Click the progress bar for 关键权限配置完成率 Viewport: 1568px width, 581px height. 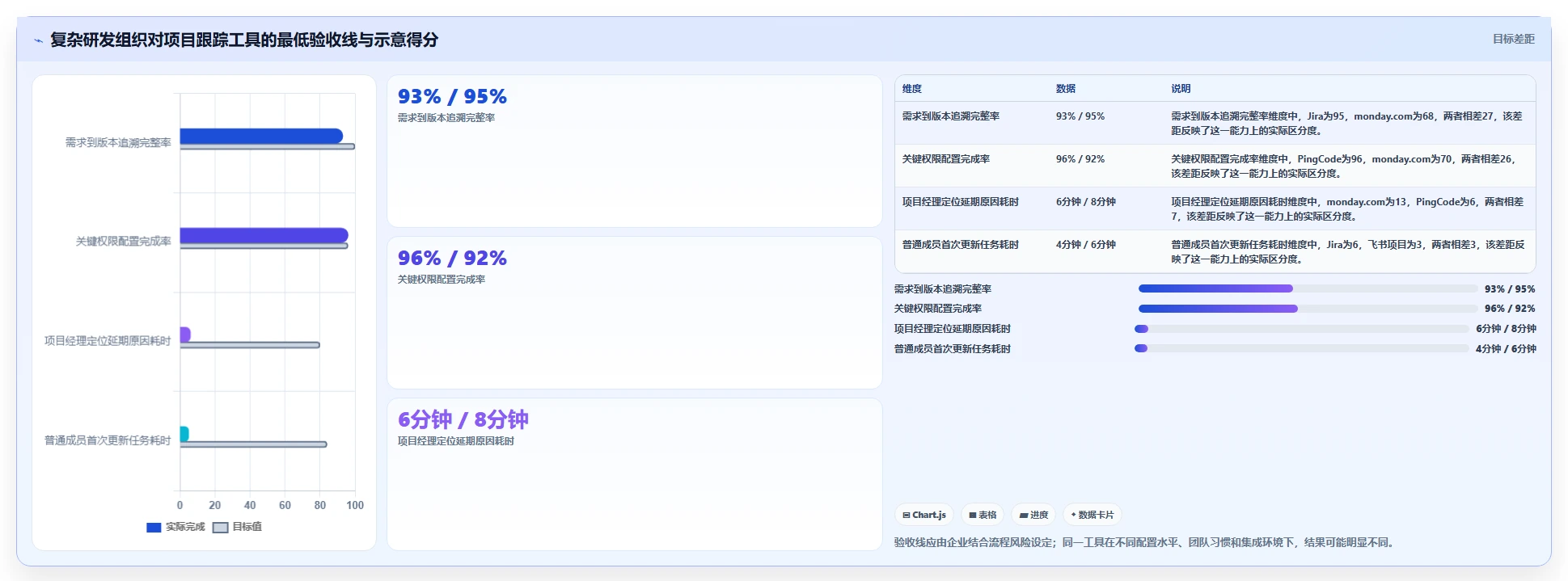1308,309
